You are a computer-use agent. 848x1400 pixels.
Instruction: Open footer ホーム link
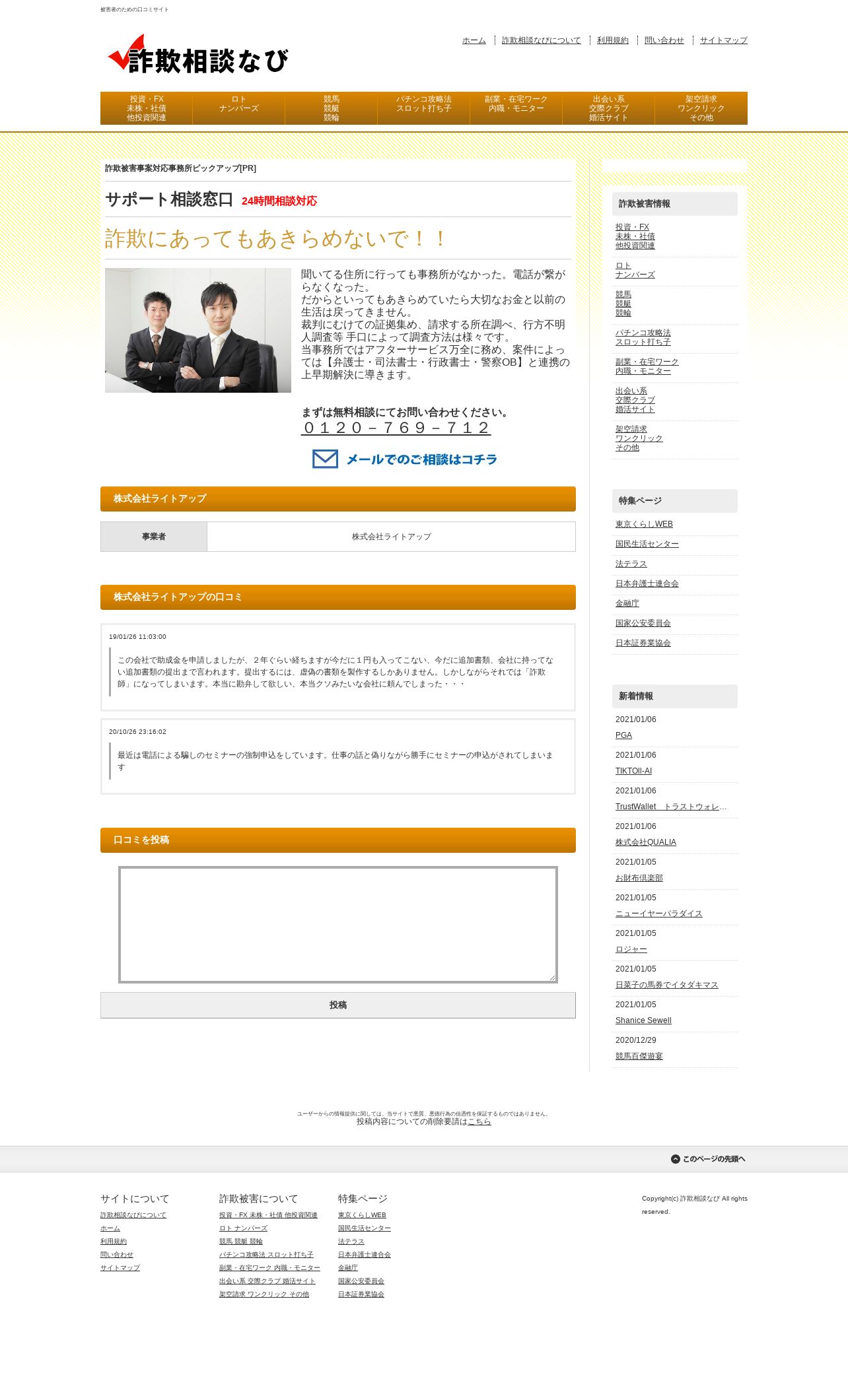110,1228
